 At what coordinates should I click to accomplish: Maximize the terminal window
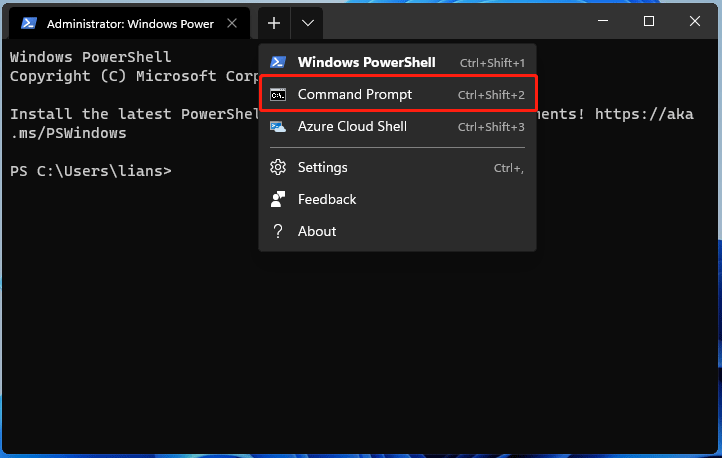pyautogui.click(x=649, y=21)
